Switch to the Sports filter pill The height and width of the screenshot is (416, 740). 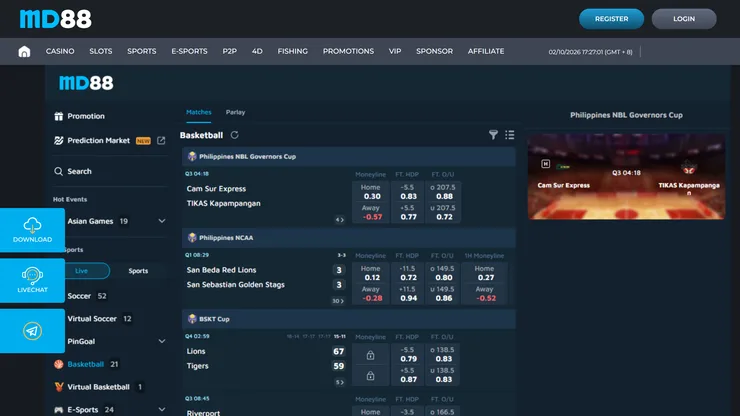(138, 271)
